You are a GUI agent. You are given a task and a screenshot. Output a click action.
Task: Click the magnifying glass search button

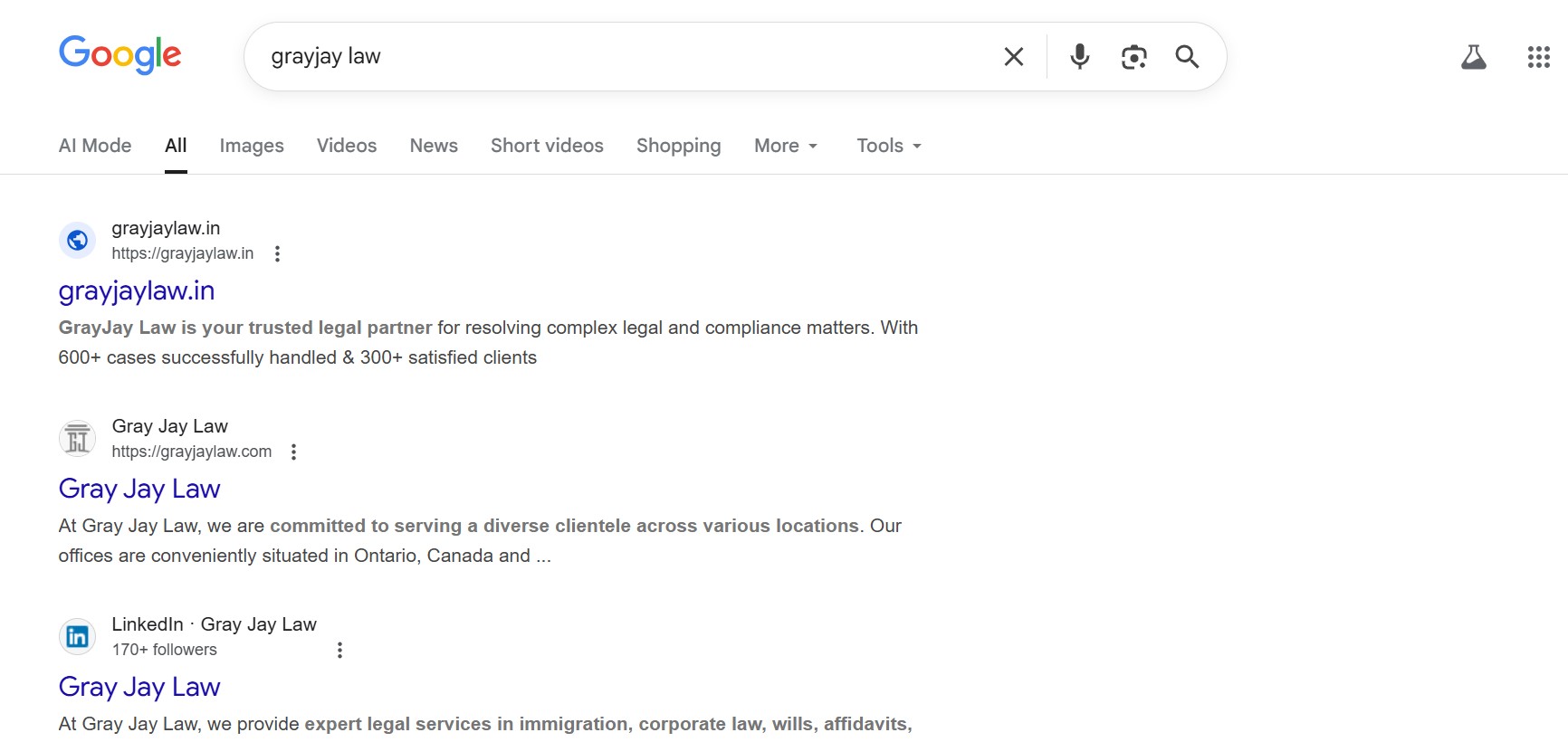[1187, 57]
